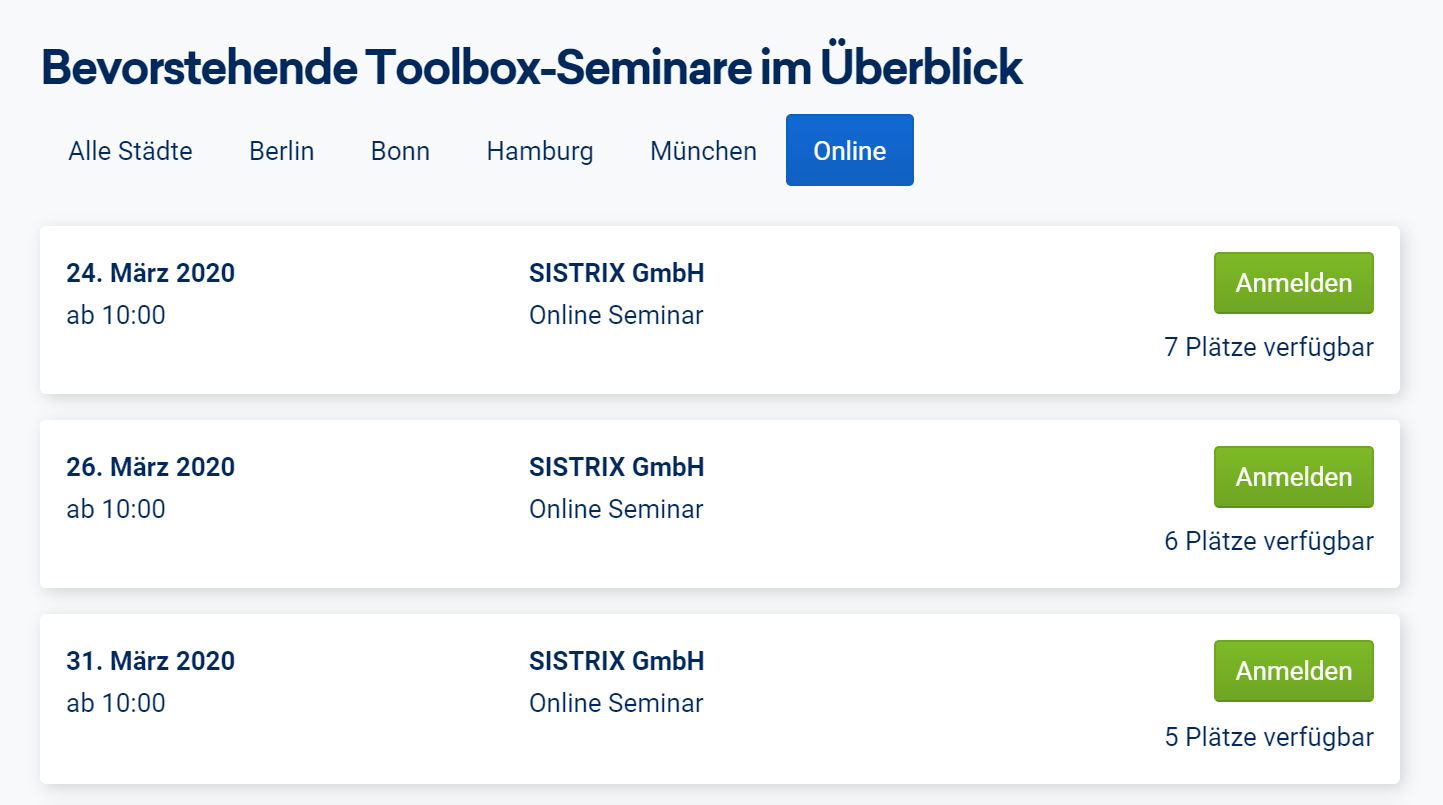Switch to the Alle Städte tab
Image resolution: width=1443 pixels, height=805 pixels.
pos(130,151)
